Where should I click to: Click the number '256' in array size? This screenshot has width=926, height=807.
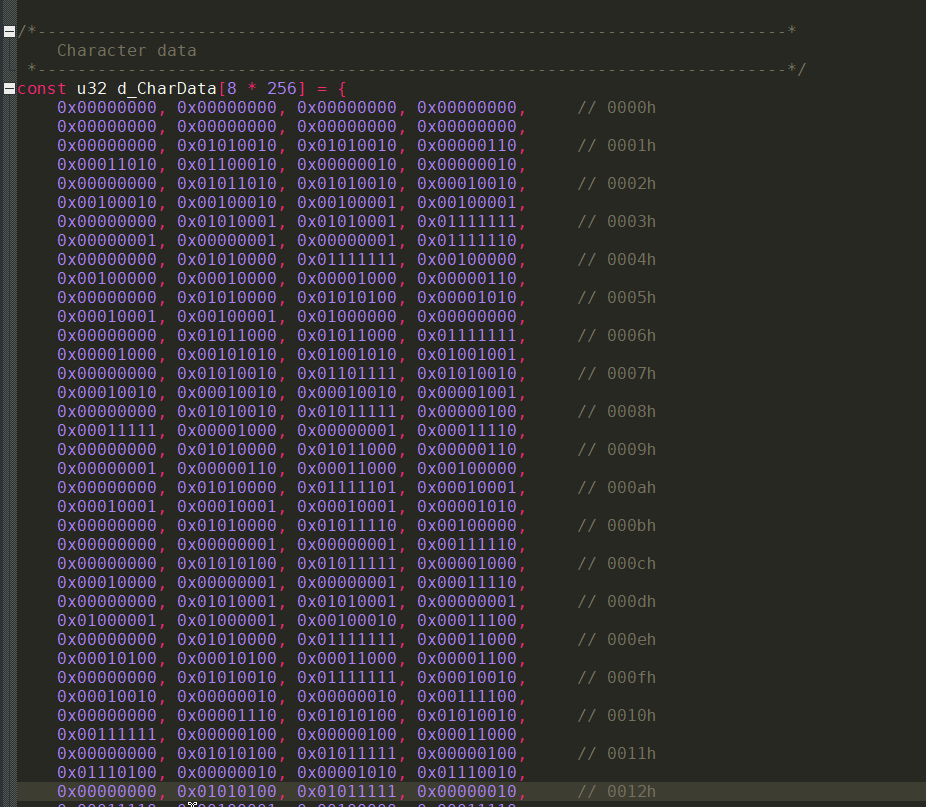(282, 89)
